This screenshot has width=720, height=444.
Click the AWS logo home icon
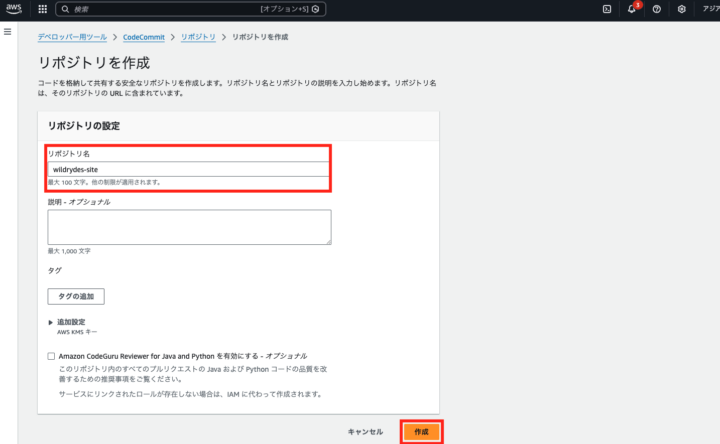click(x=14, y=9)
